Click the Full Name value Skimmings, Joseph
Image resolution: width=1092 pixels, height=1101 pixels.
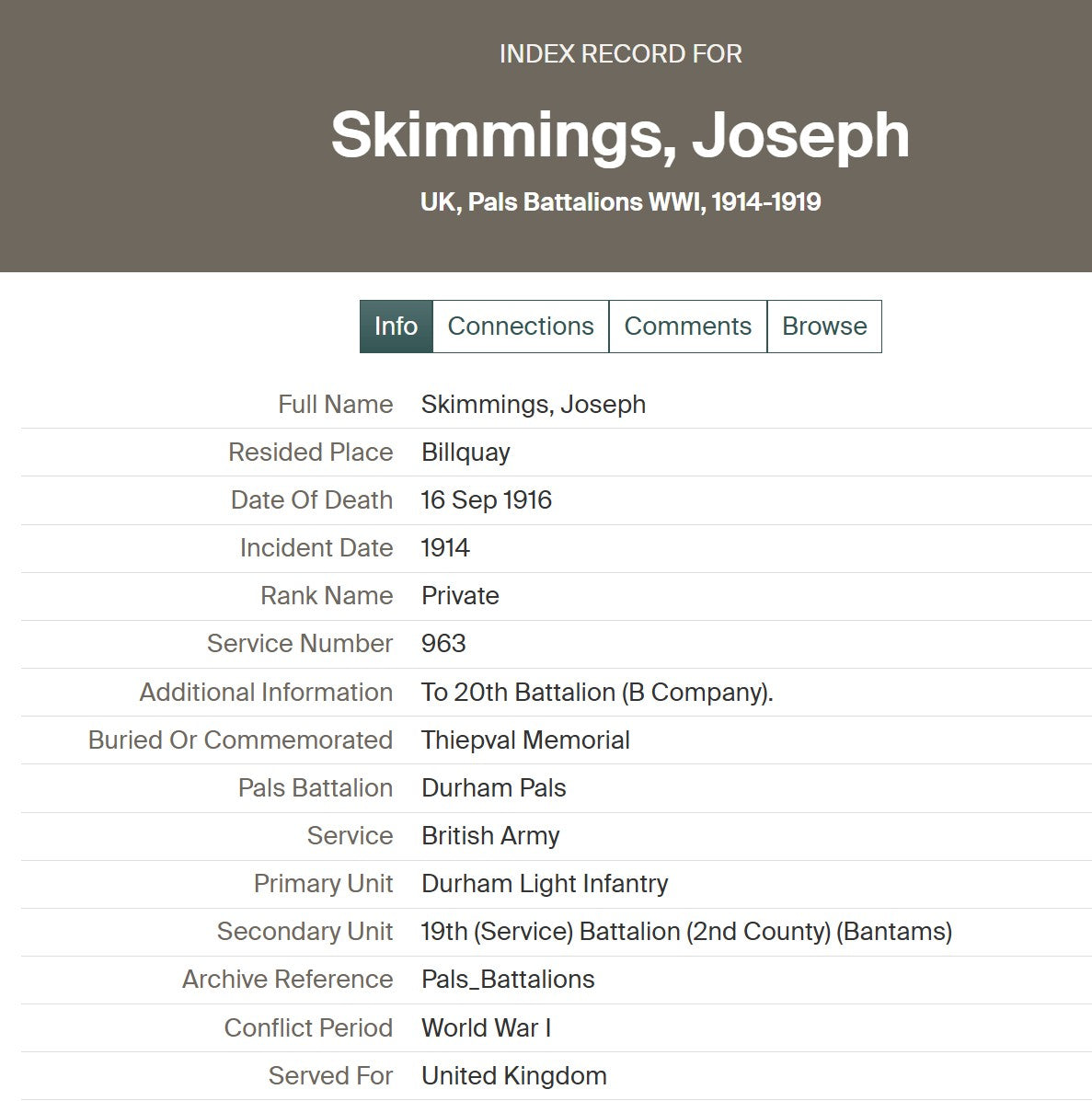click(x=534, y=405)
